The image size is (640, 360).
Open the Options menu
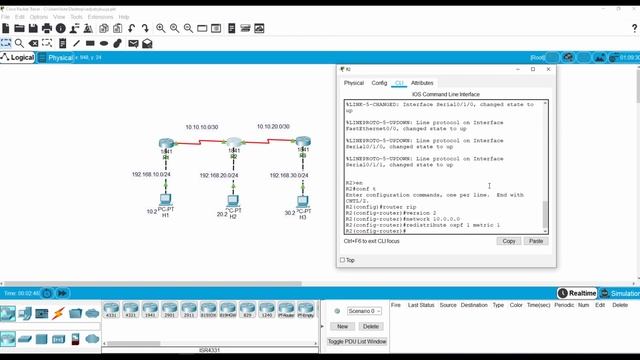pos(39,17)
